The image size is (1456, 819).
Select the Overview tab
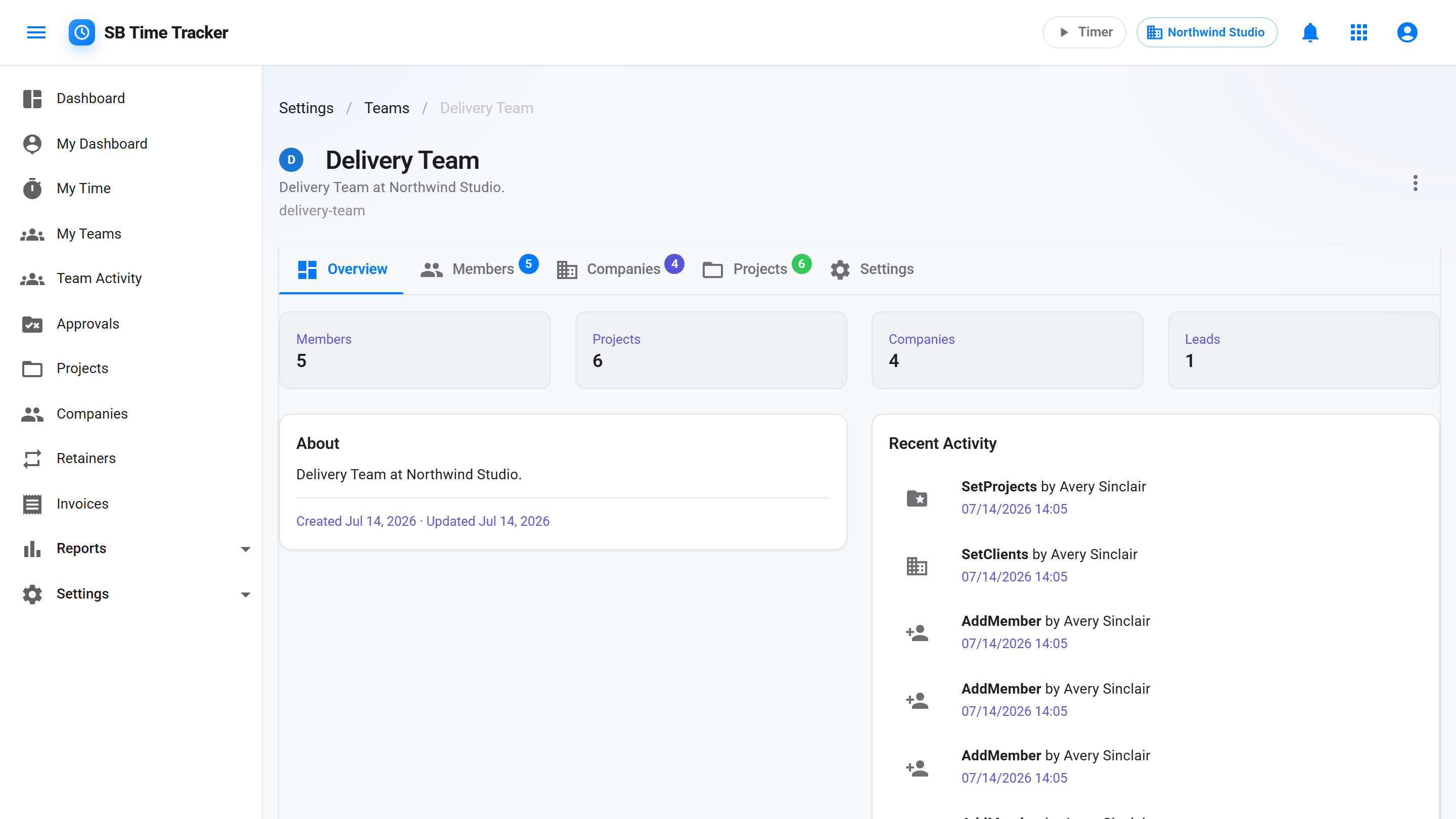[x=341, y=269]
